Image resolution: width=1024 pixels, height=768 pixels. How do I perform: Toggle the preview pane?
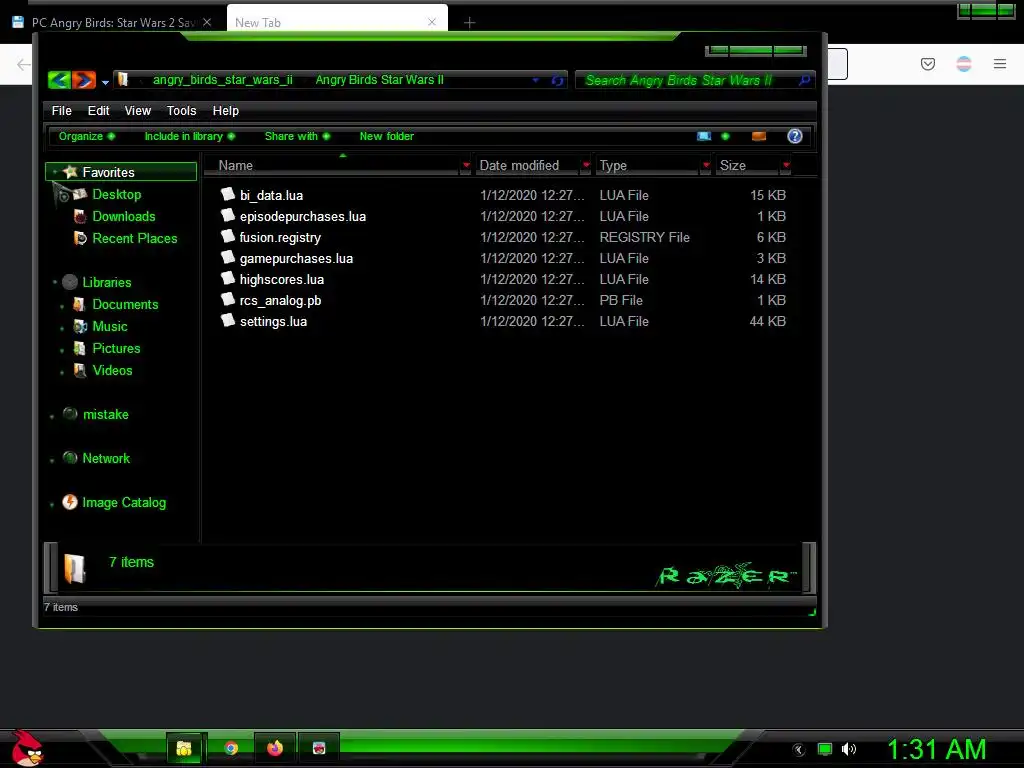[x=759, y=136]
